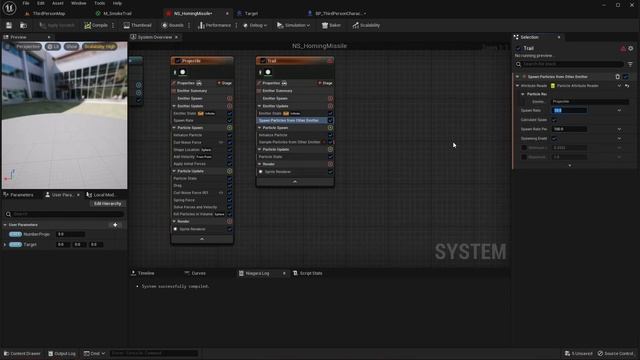Click the Lit view mode button

pos(53,47)
